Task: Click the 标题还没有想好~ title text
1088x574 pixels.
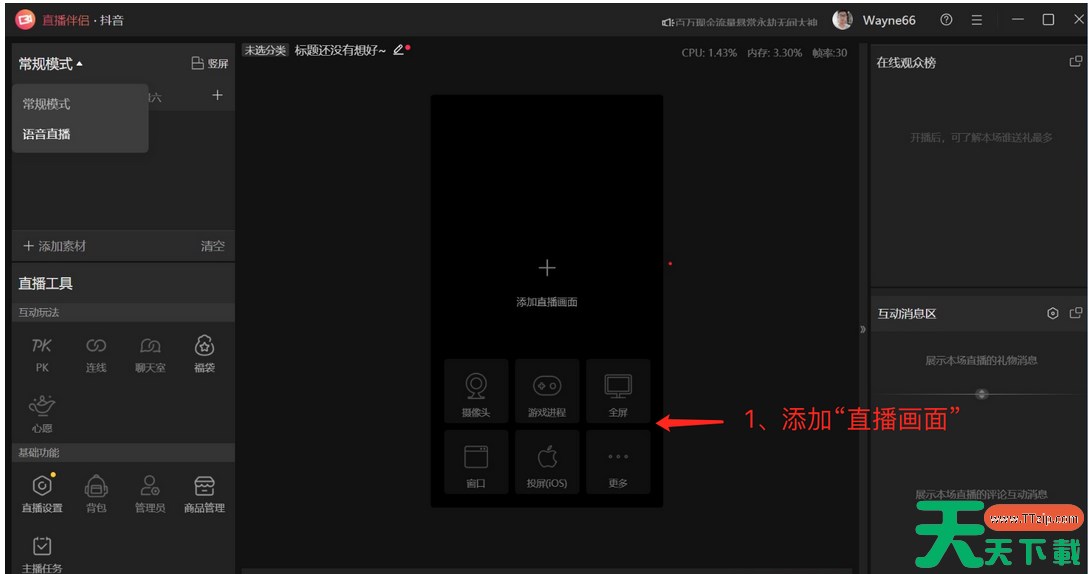Action: 340,50
